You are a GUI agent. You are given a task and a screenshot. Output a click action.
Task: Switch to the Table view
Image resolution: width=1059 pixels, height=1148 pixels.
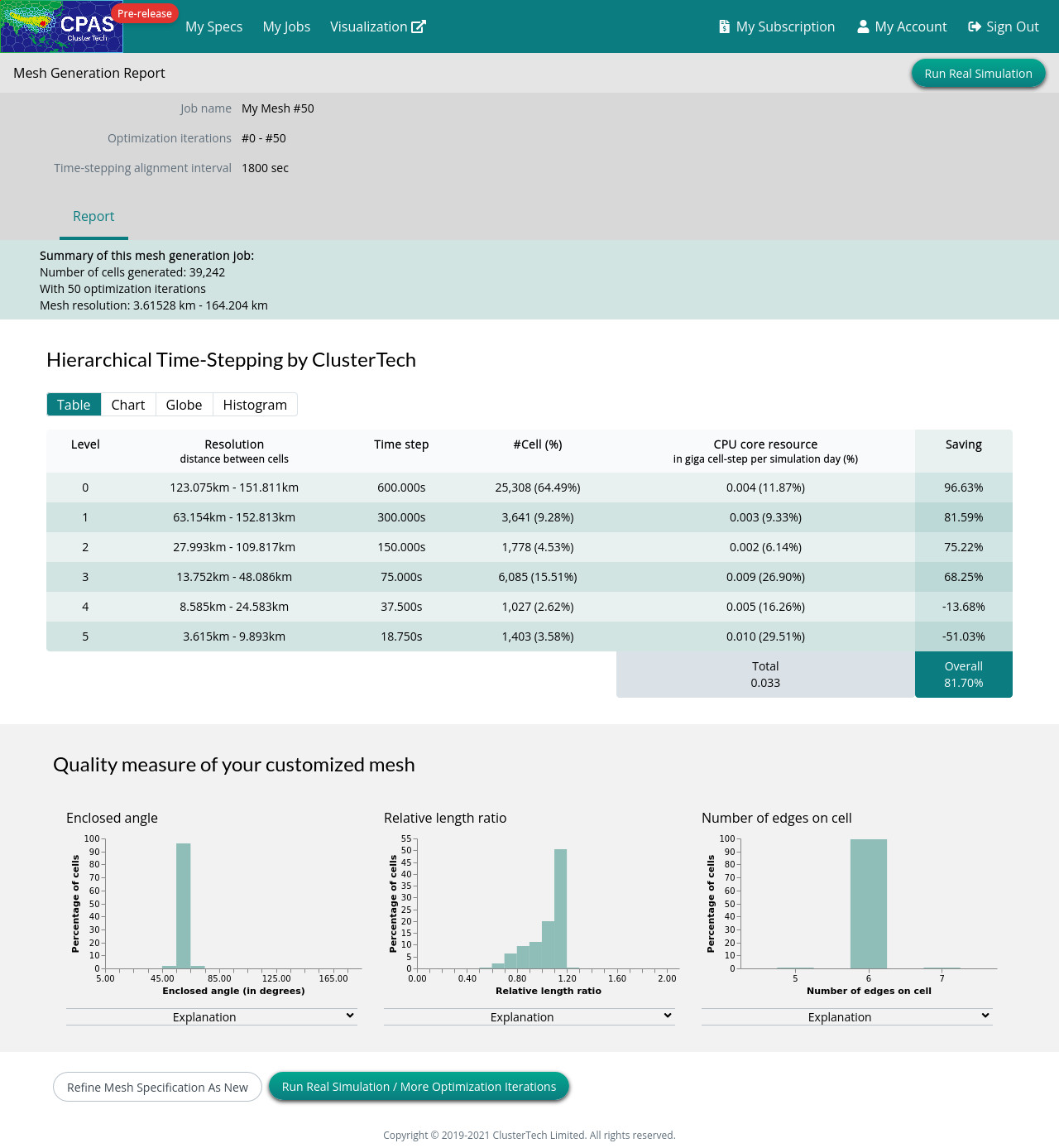(x=74, y=405)
